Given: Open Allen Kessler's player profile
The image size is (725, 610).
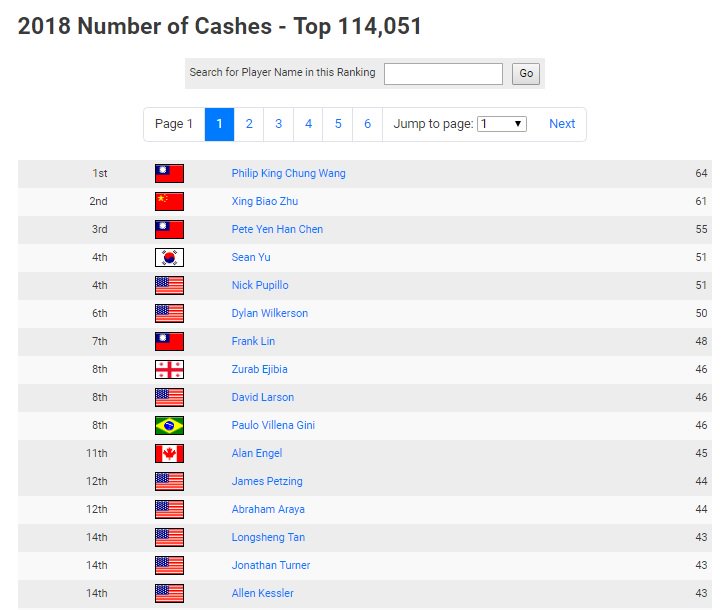Looking at the screenshot, I should click(x=263, y=593).
